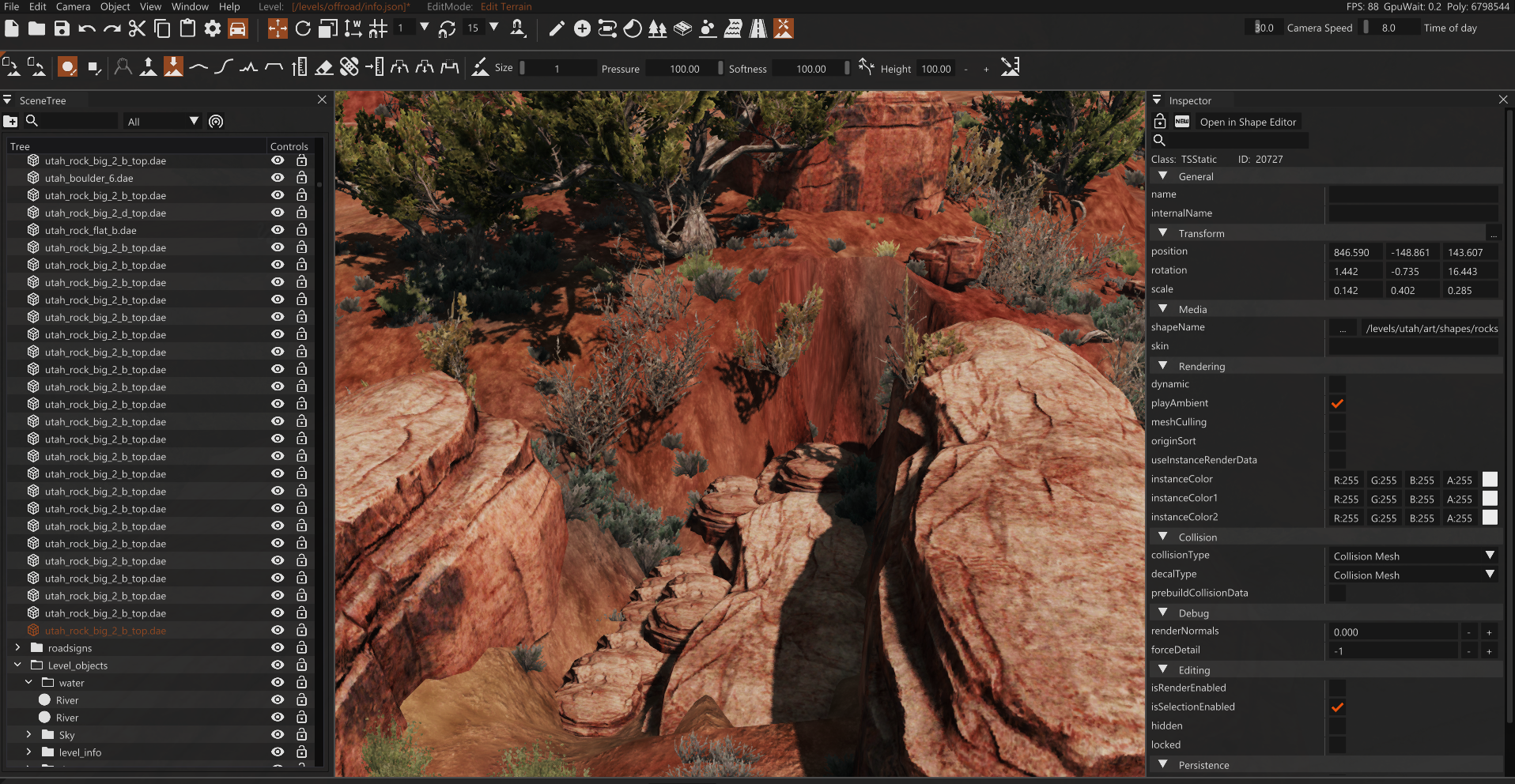Image resolution: width=1515 pixels, height=784 pixels.
Task: Click shapeName browse ellipsis button
Action: coord(1343,329)
